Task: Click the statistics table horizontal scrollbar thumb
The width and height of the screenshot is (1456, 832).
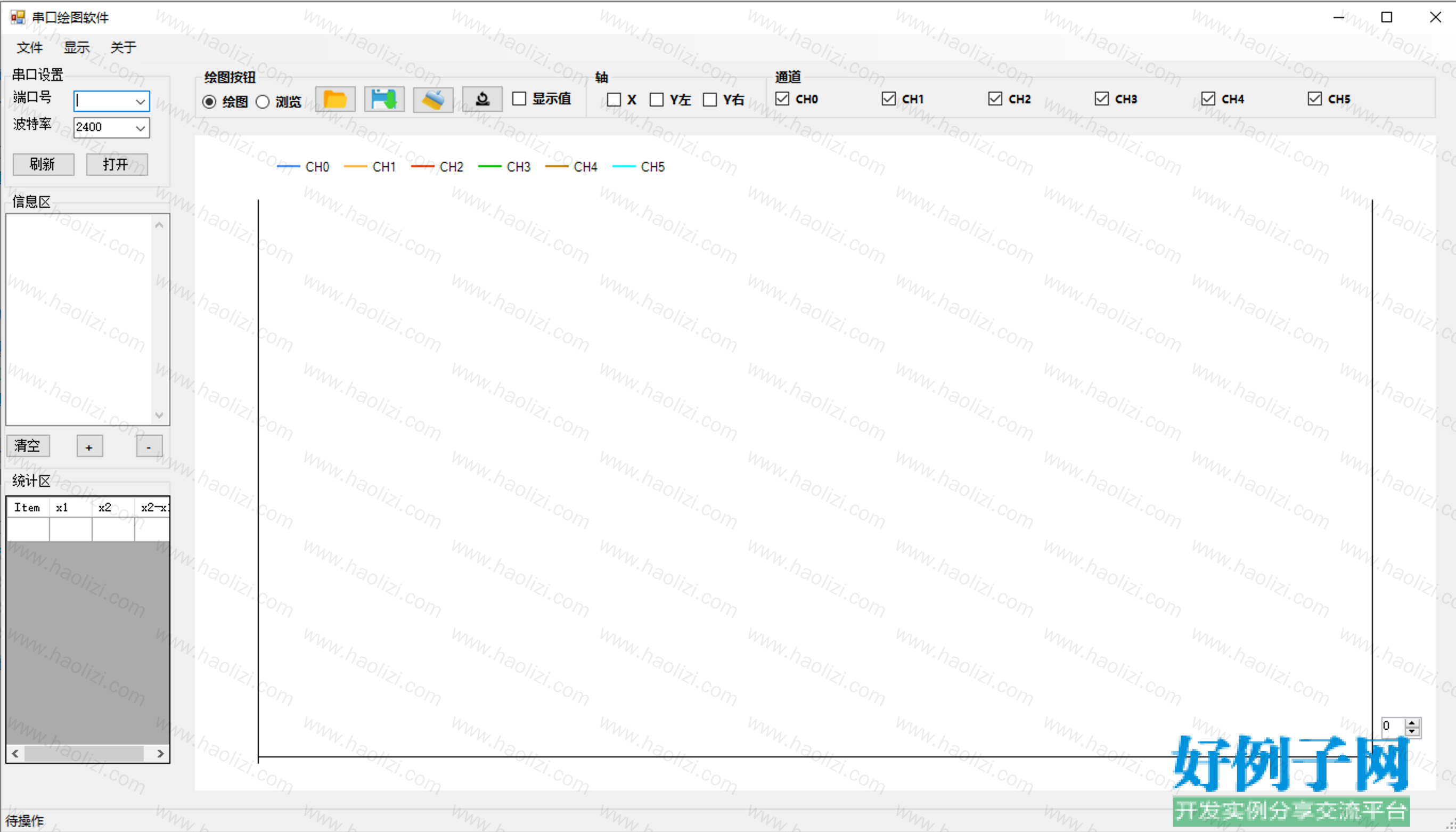Action: (84, 754)
